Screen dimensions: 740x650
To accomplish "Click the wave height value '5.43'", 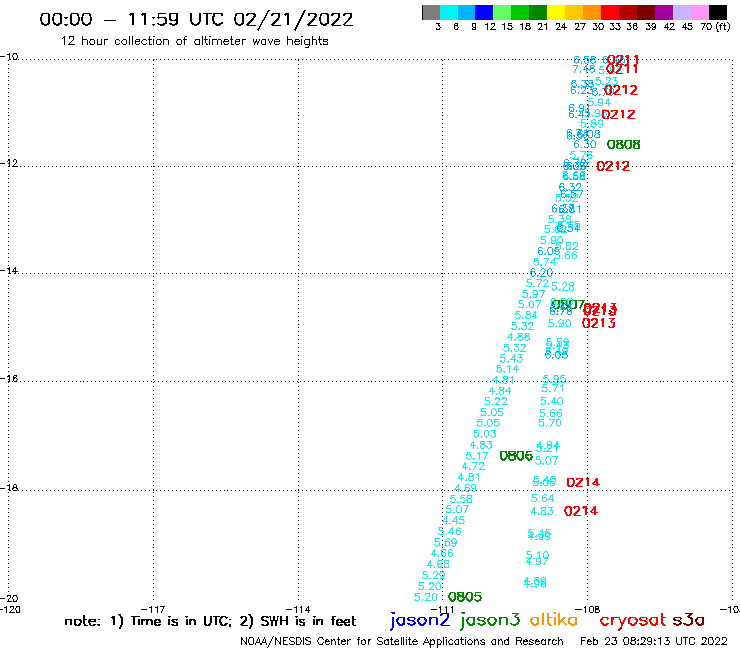I will tap(511, 359).
